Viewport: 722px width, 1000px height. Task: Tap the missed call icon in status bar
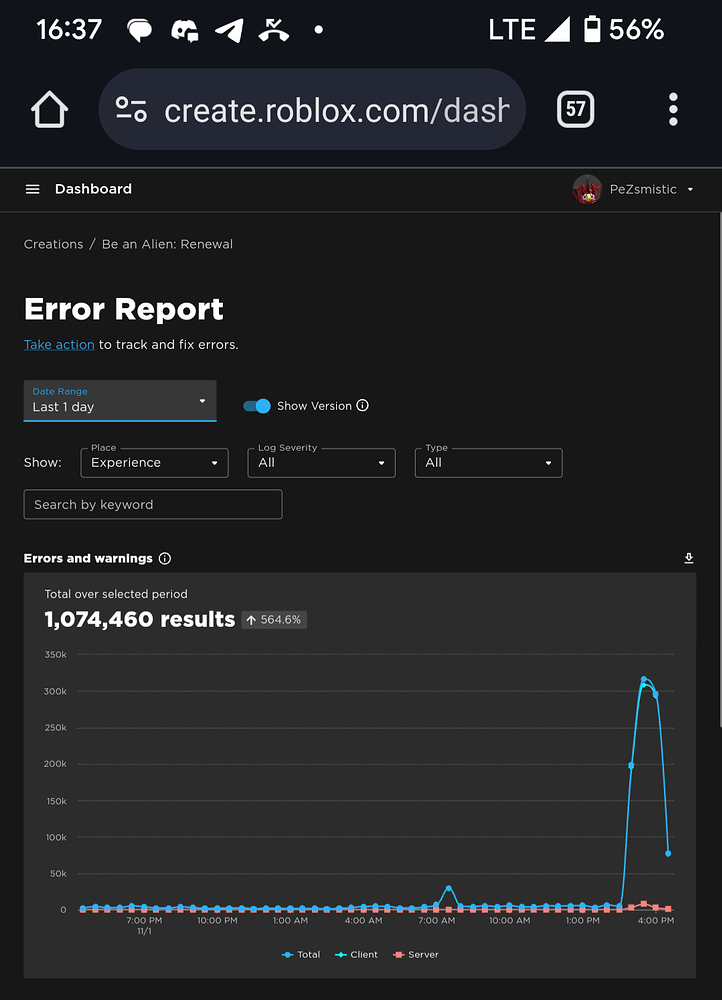click(x=274, y=29)
